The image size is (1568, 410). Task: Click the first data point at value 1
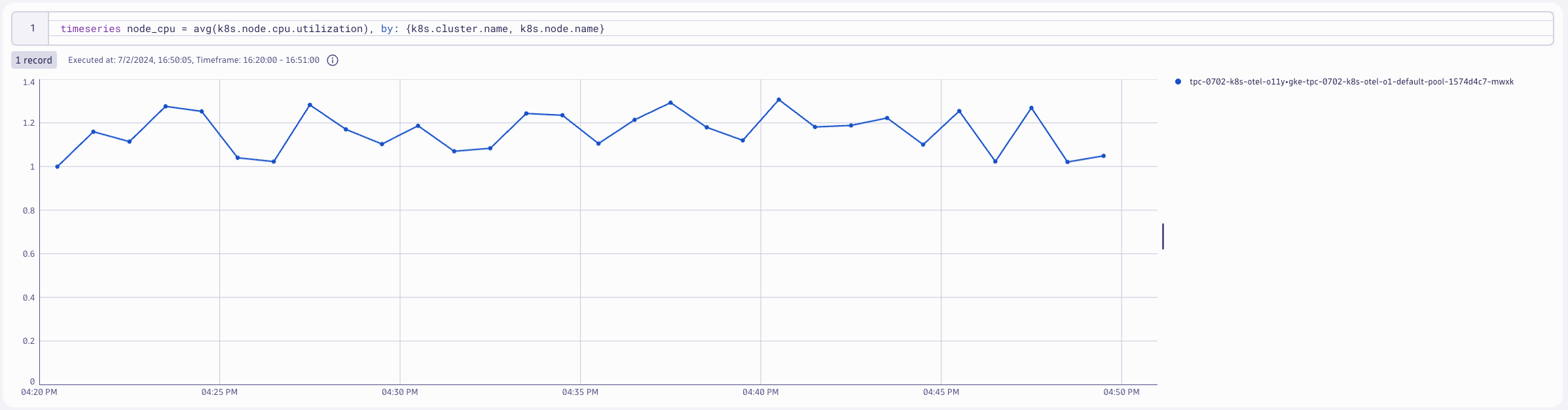point(58,166)
